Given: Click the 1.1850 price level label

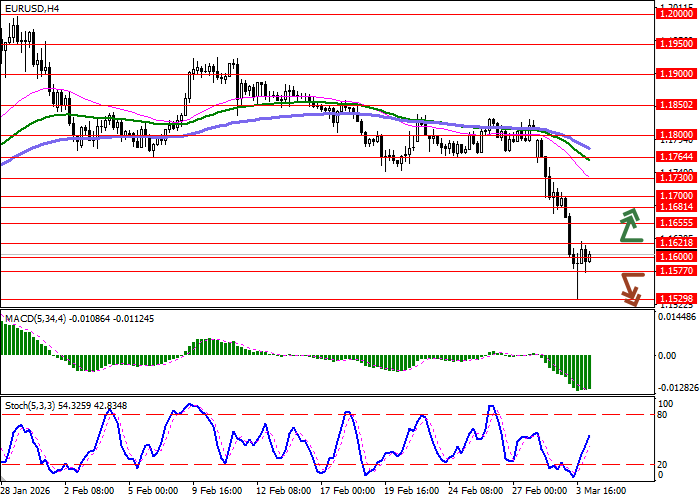Looking at the screenshot, I should pyautogui.click(x=676, y=104).
